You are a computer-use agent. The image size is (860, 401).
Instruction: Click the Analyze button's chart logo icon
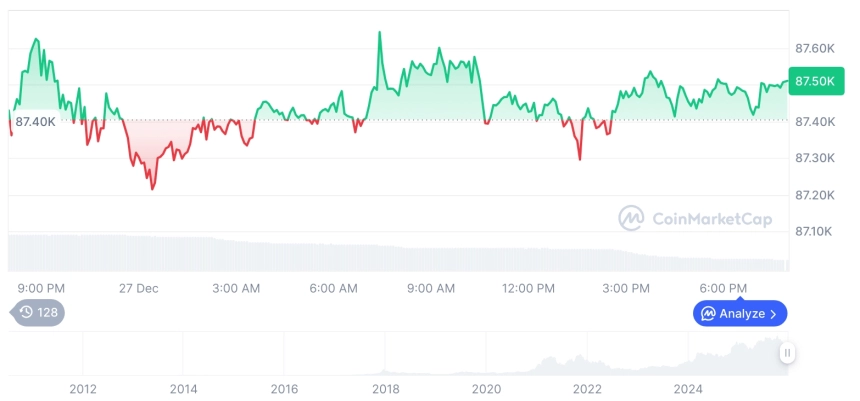tap(708, 314)
